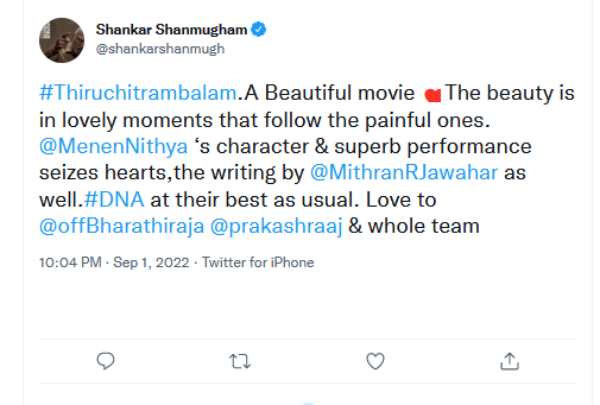Click the phrase 'A Beautiful movie'

pos(330,95)
